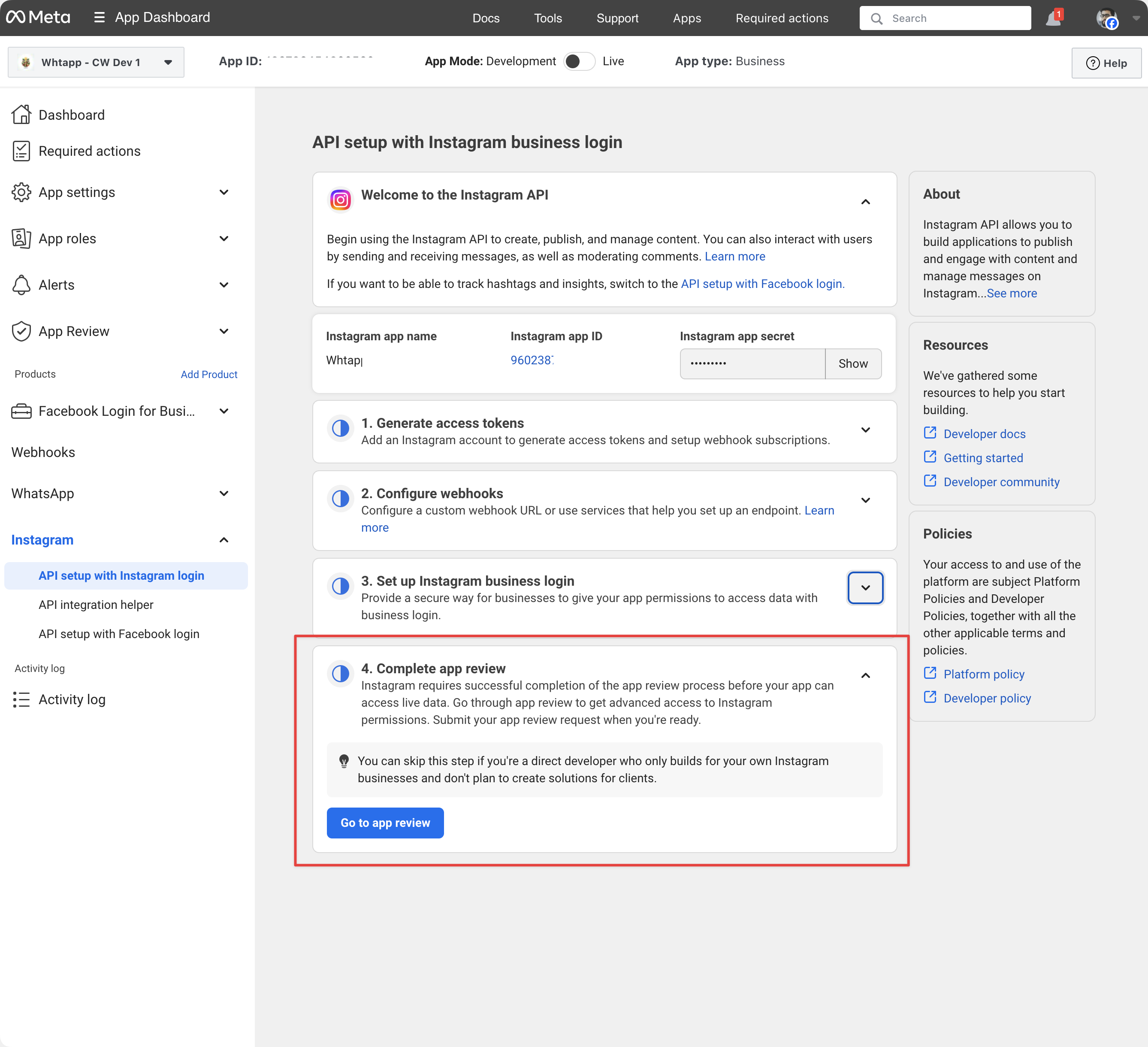Click the Dashboard home icon
1148x1047 pixels.
21,115
